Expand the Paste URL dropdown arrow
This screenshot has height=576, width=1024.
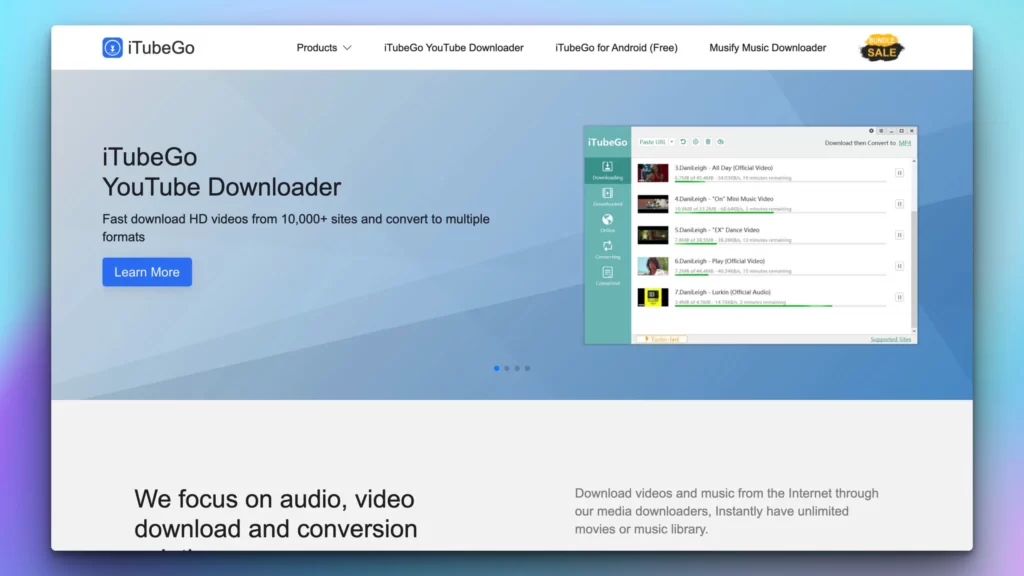[x=671, y=142]
